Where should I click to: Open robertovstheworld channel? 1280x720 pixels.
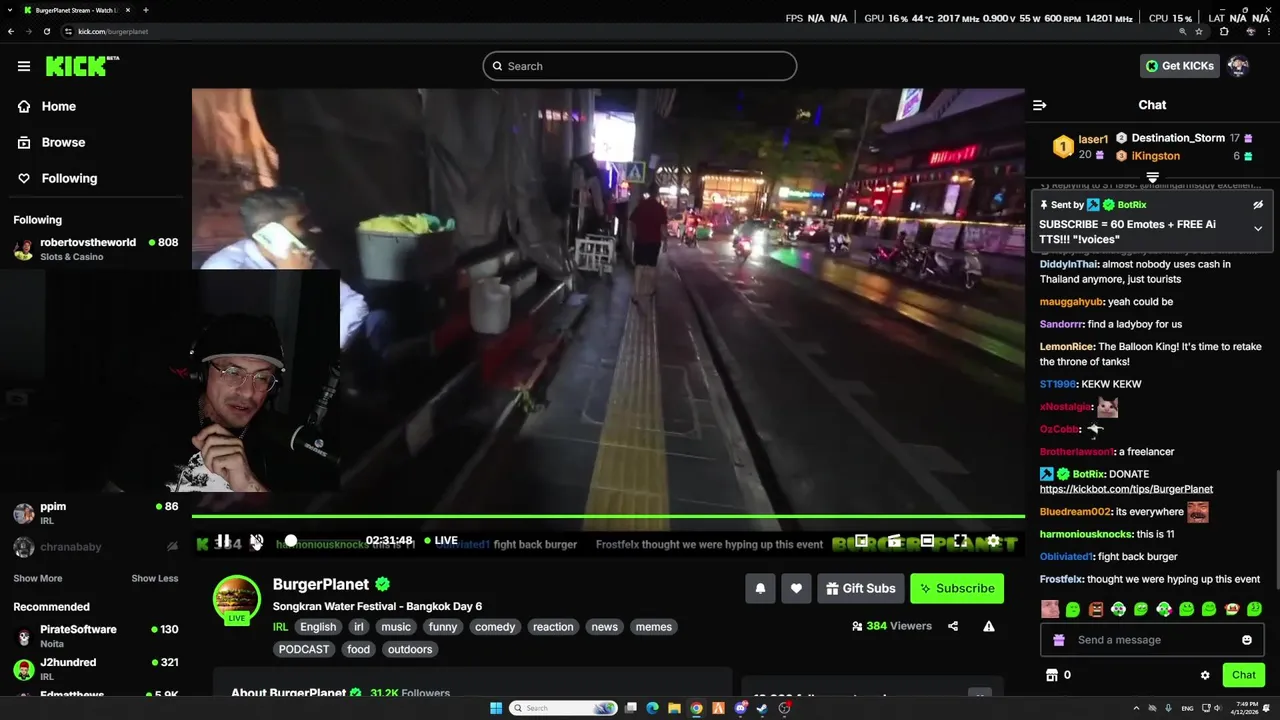[96, 249]
